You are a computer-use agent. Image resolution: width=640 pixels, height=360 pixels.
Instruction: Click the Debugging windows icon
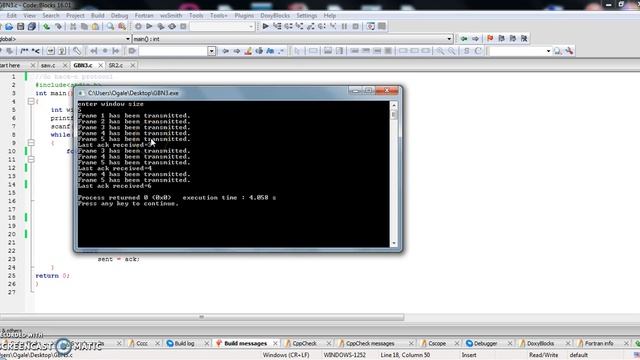pos(371,27)
